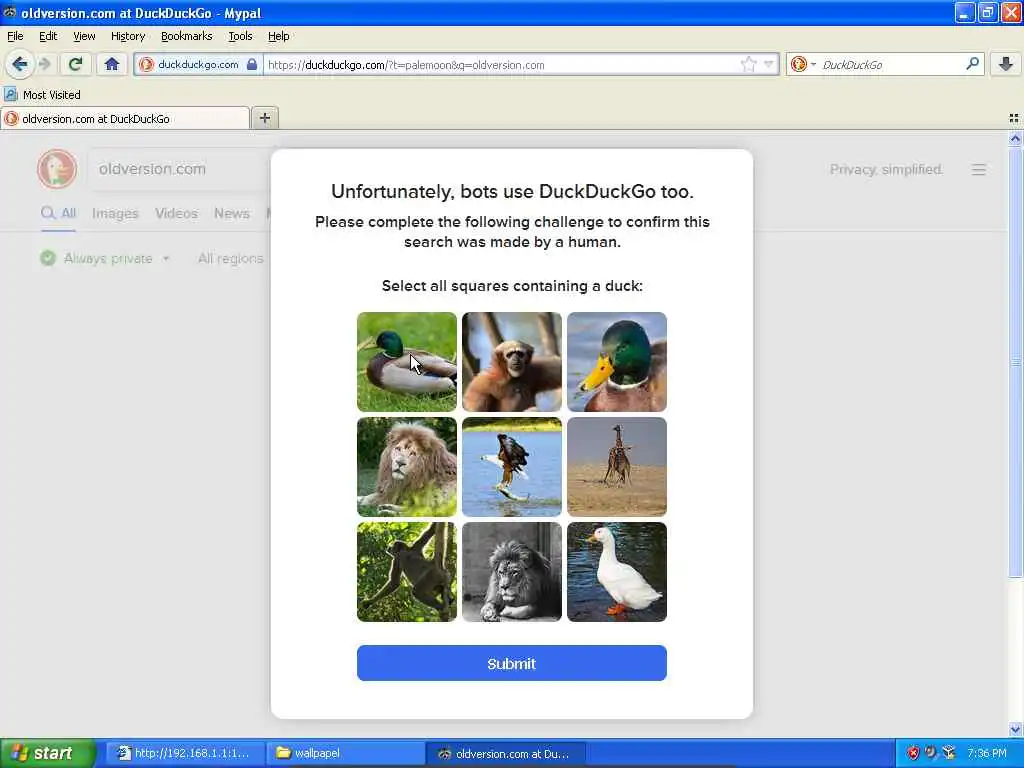Open the Bookmarks menu

(x=186, y=36)
